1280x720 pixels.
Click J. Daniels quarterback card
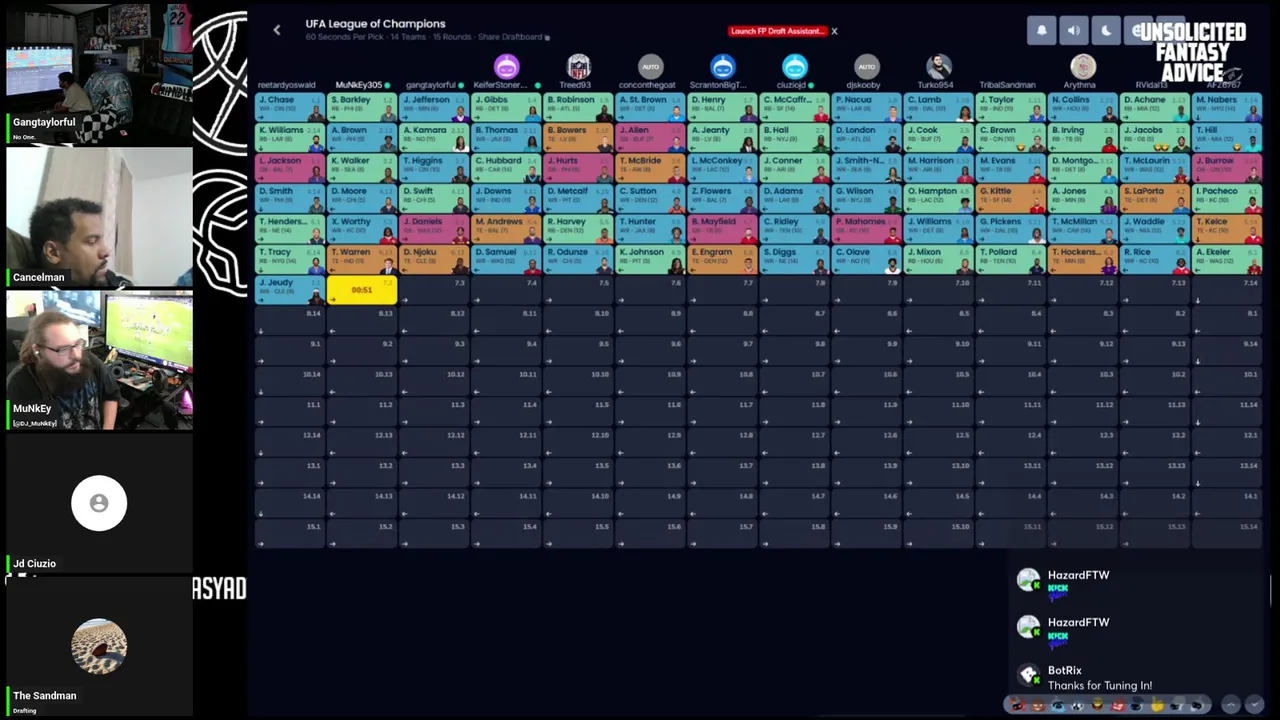(434, 228)
